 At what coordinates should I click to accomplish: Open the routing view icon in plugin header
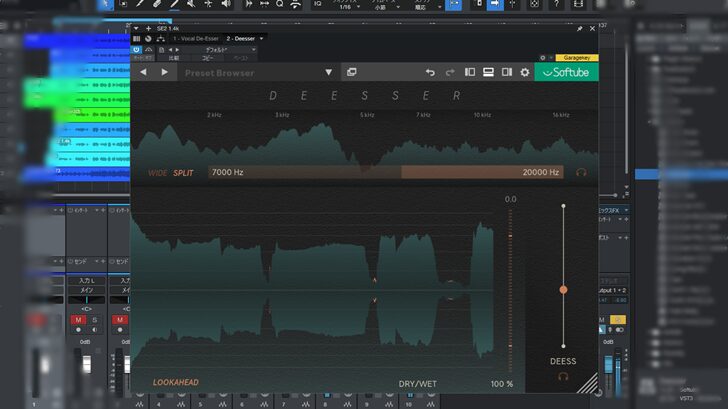[x=161, y=39]
